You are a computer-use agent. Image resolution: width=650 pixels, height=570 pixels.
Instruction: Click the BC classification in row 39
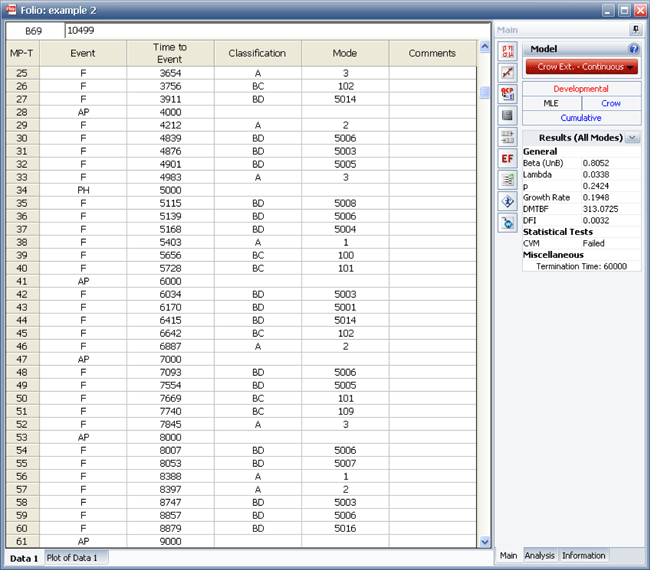click(257, 255)
